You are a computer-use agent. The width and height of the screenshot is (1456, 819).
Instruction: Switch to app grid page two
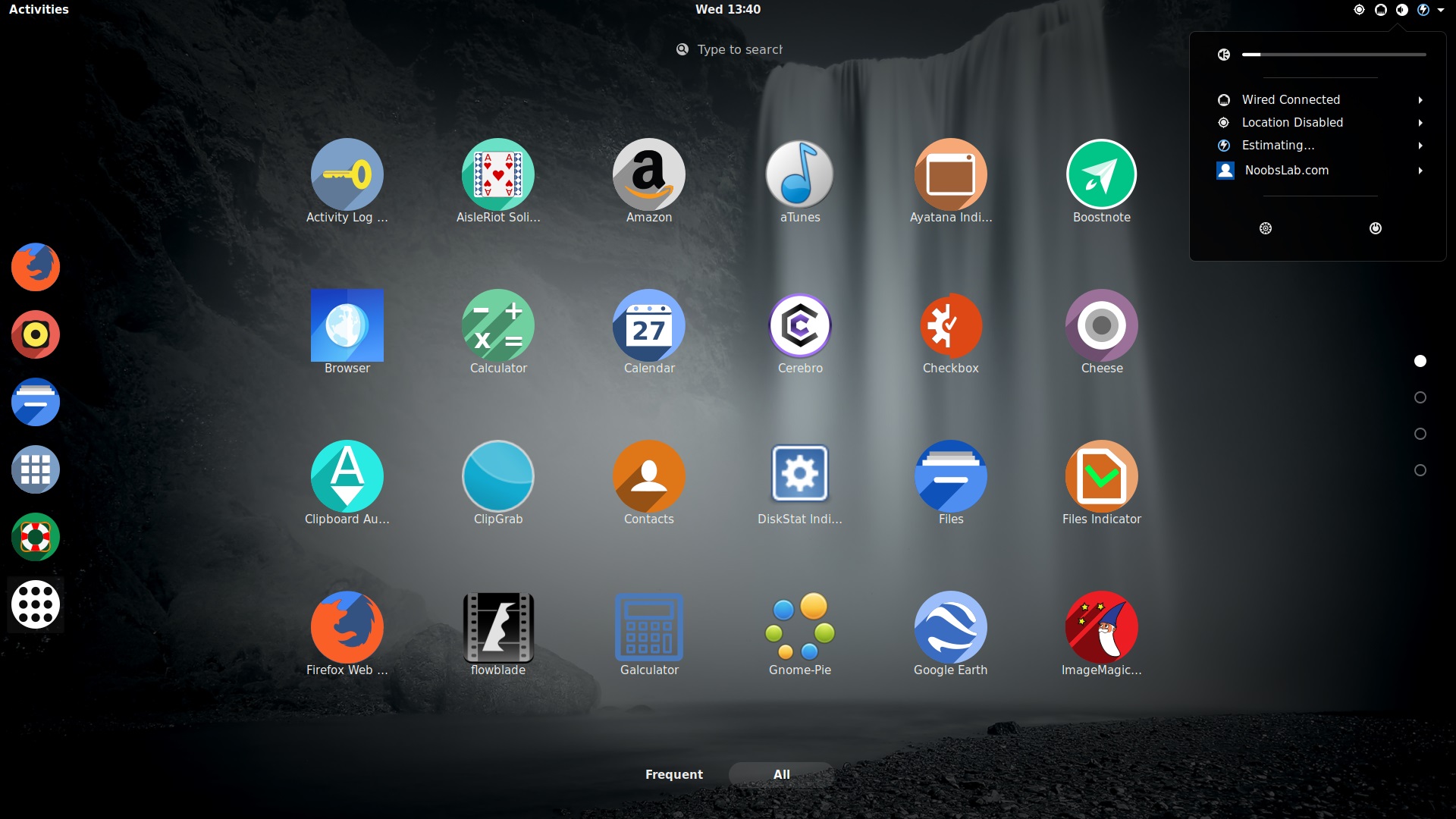[x=1420, y=397]
